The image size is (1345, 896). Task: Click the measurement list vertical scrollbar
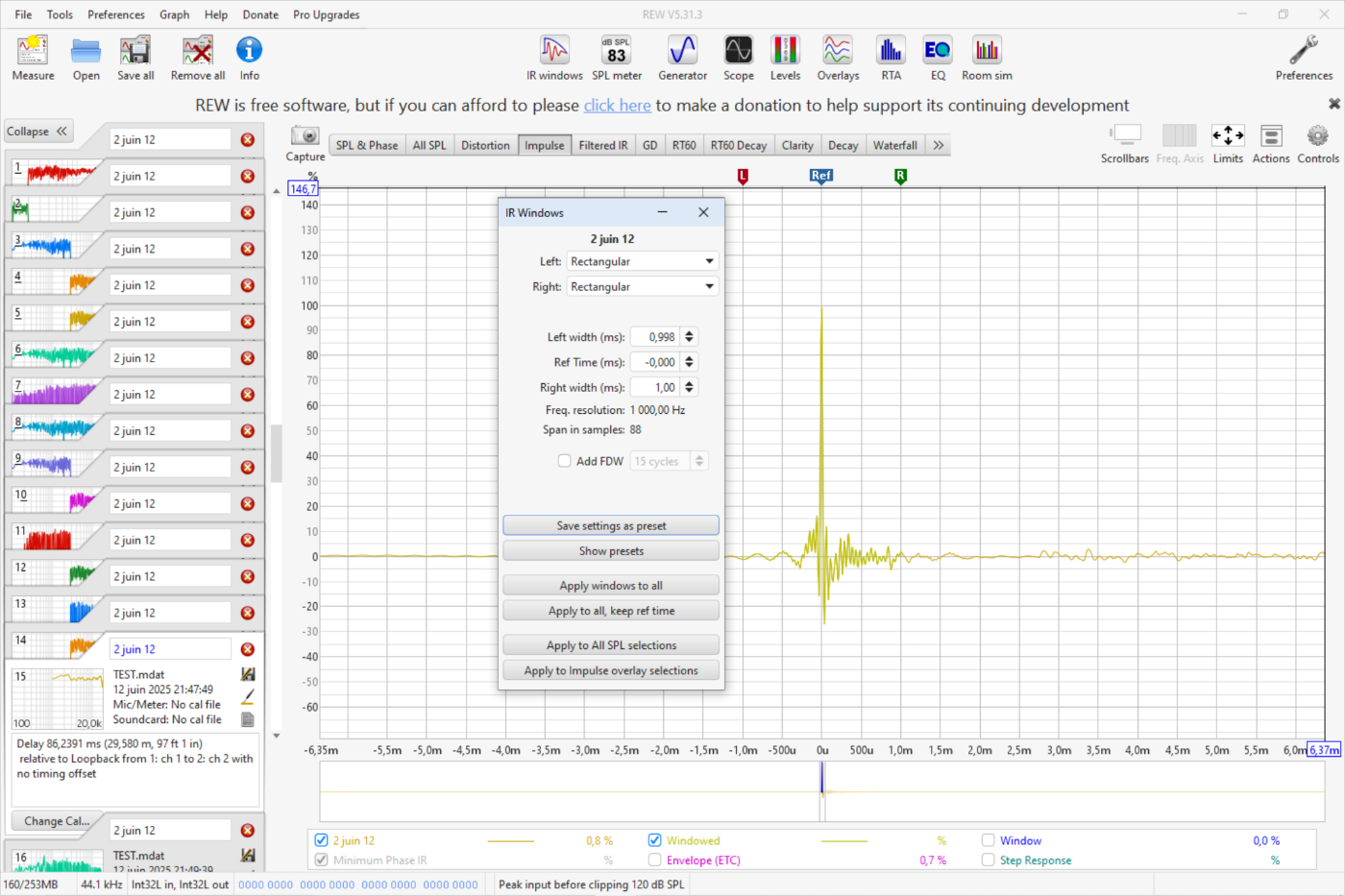pos(277,453)
